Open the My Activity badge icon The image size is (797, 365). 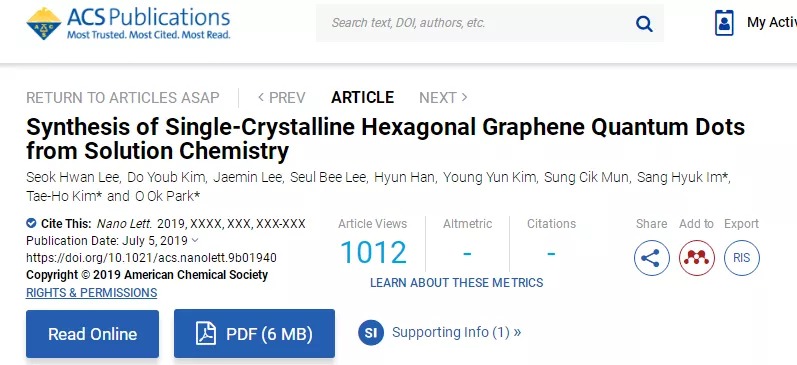point(724,23)
